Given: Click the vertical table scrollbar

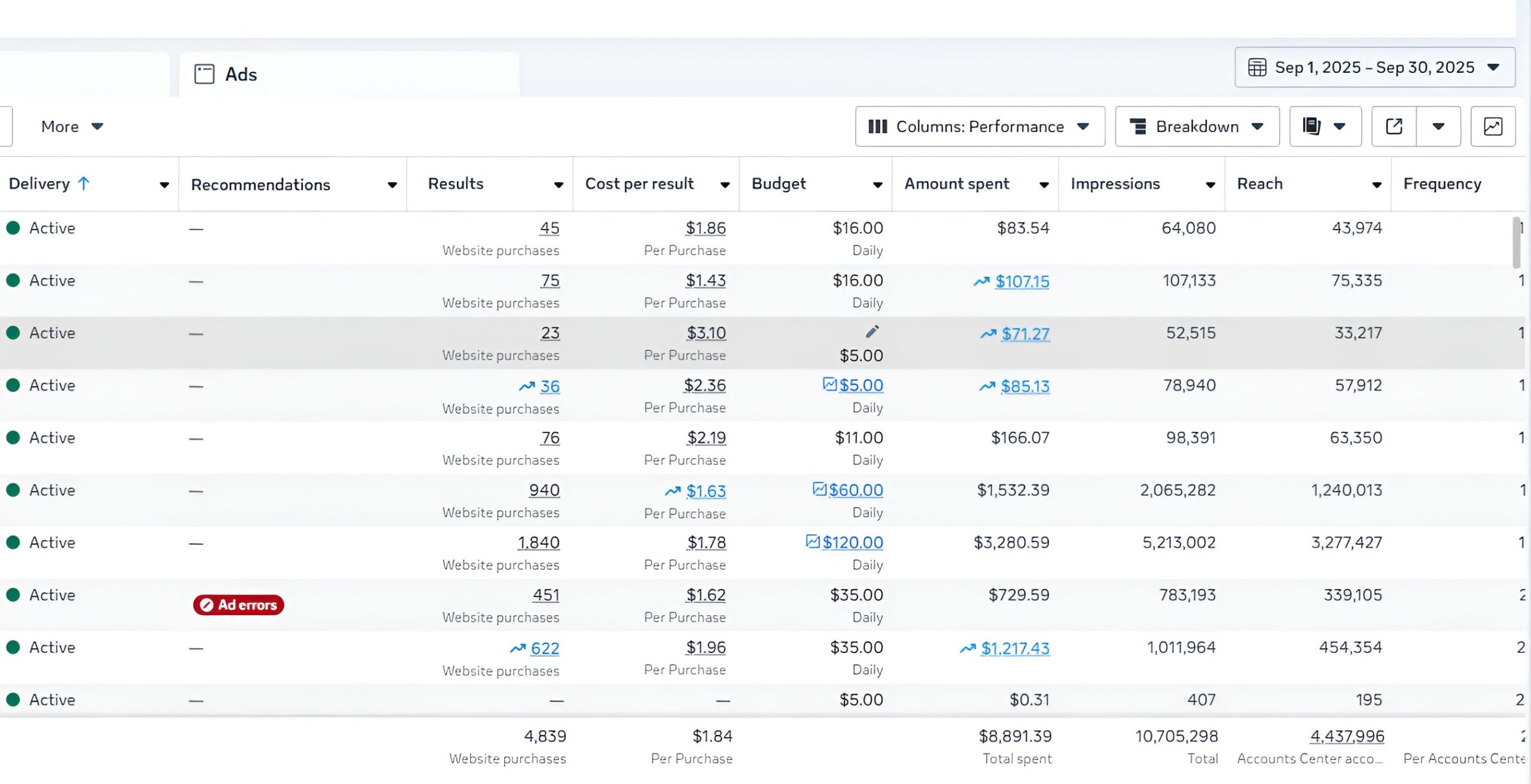Looking at the screenshot, I should [1516, 242].
